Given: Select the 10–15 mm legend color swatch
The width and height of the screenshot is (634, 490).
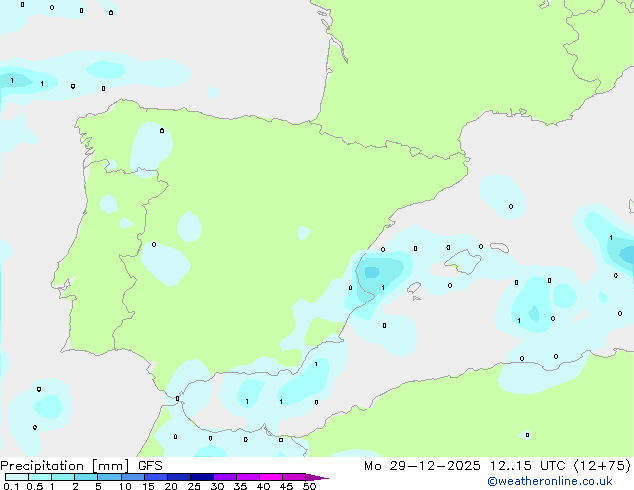Looking at the screenshot, I should tap(133, 477).
